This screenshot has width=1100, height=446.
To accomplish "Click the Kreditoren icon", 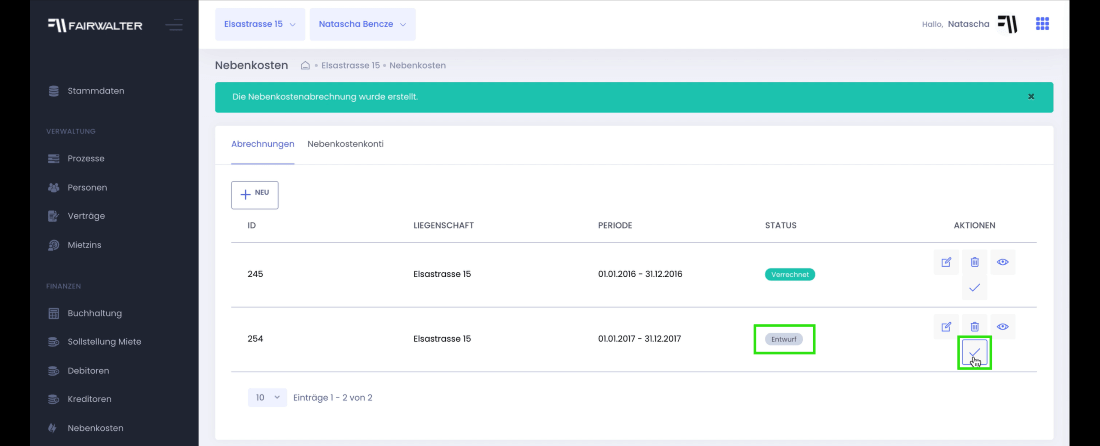I will pos(53,399).
